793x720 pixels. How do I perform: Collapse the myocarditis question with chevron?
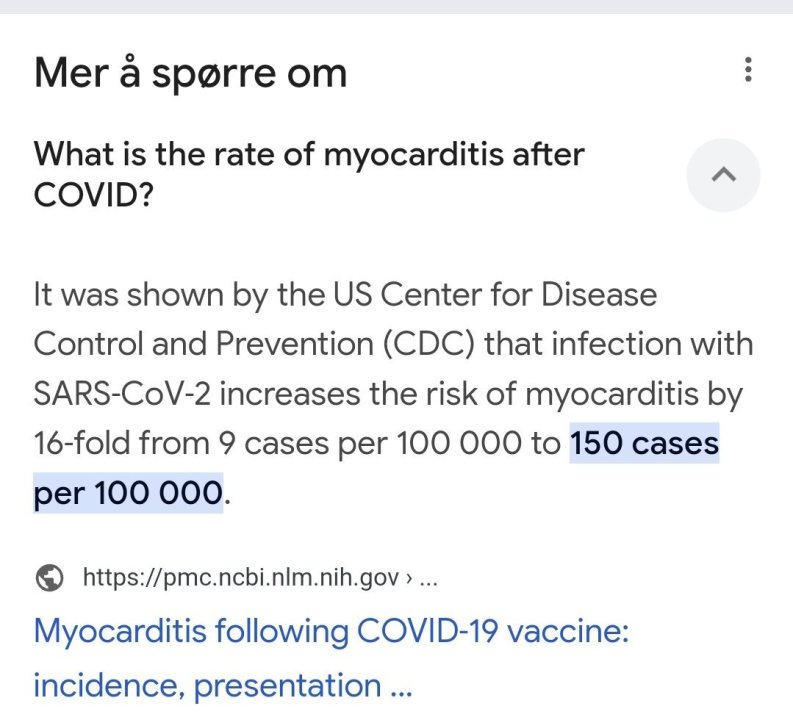[723, 175]
